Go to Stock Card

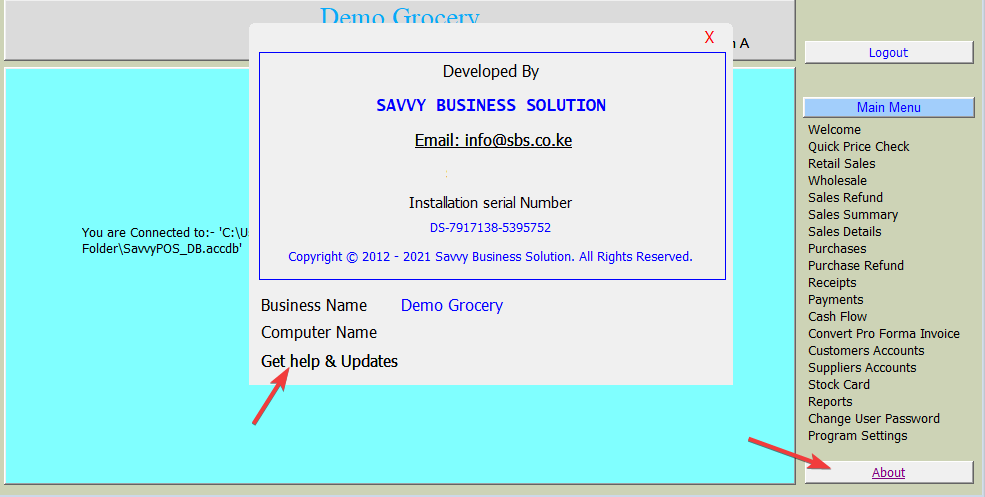click(838, 385)
